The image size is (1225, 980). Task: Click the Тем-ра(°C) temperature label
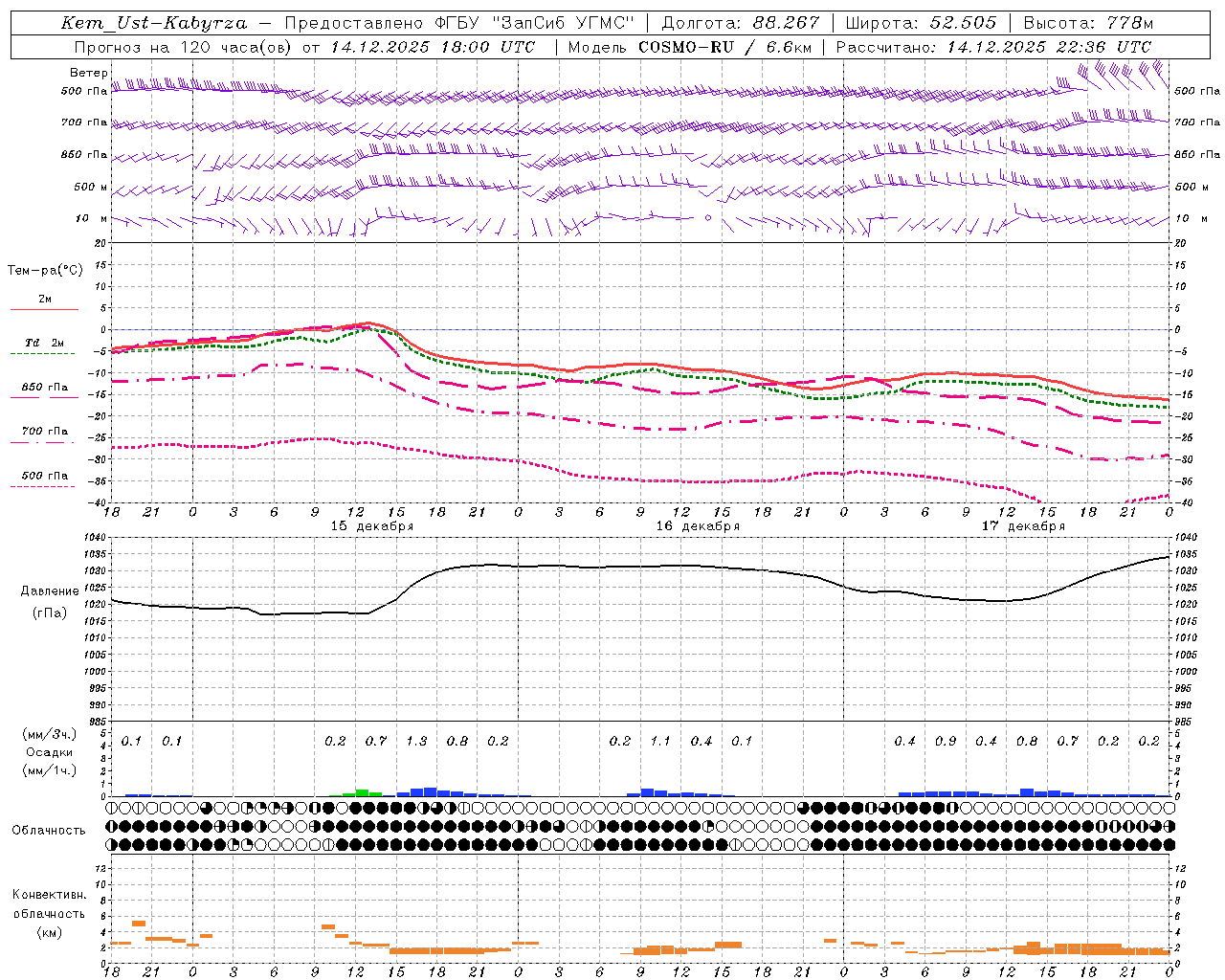point(45,271)
